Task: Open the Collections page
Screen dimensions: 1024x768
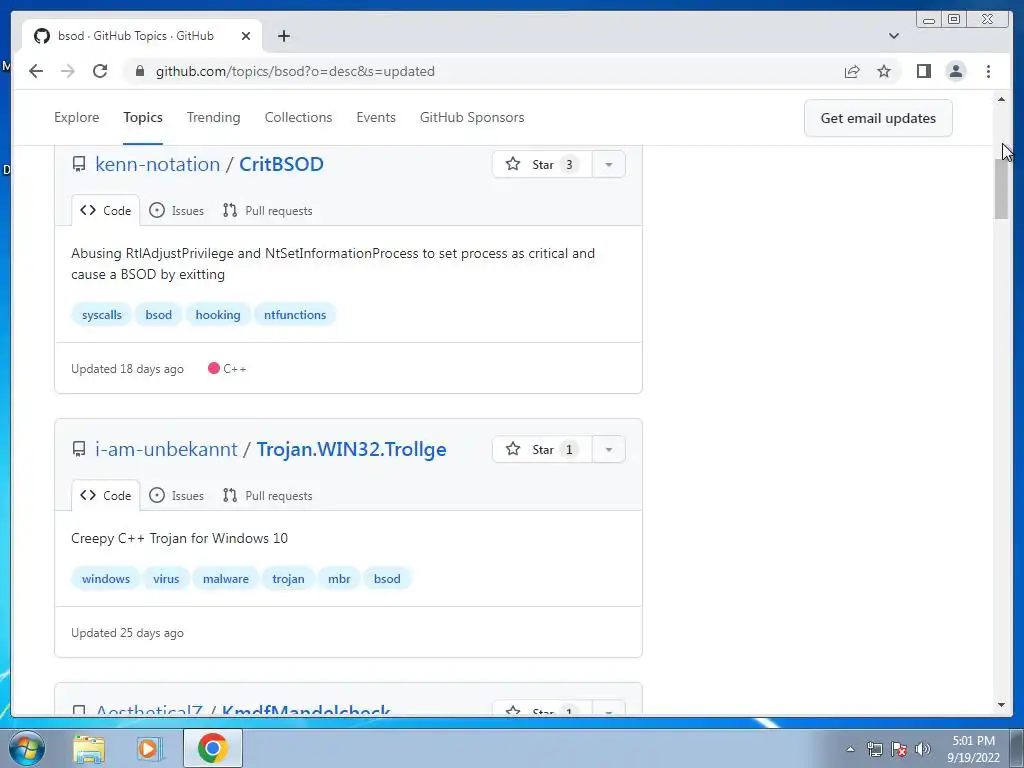Action: 298,118
